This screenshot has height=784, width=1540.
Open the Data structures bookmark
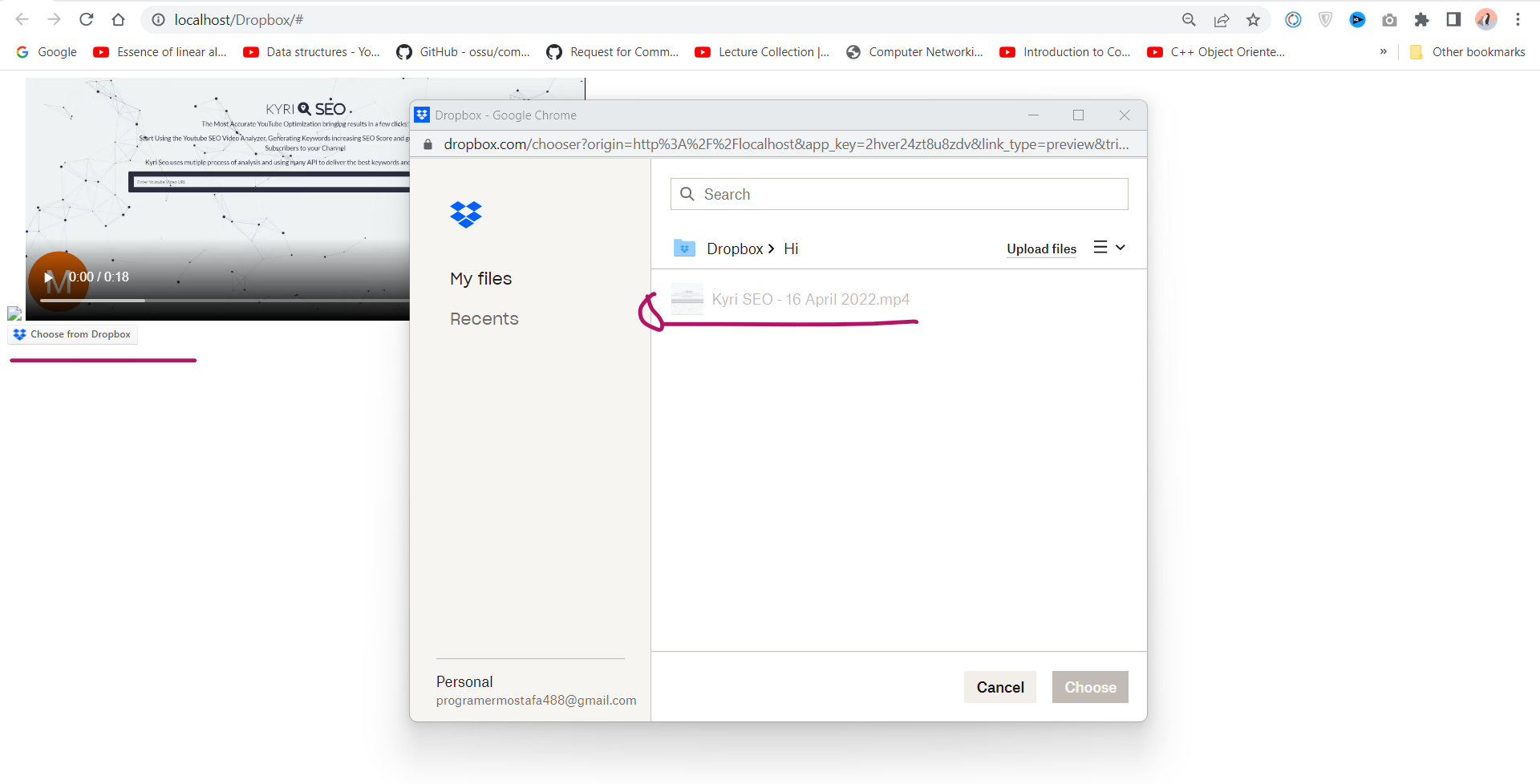[312, 52]
